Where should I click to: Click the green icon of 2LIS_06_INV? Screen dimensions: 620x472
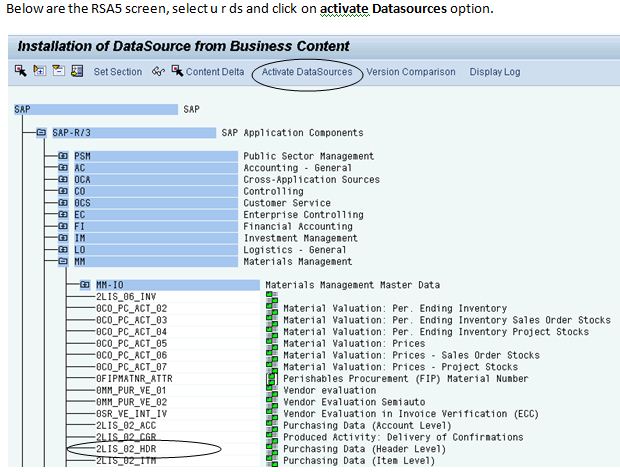point(272,296)
